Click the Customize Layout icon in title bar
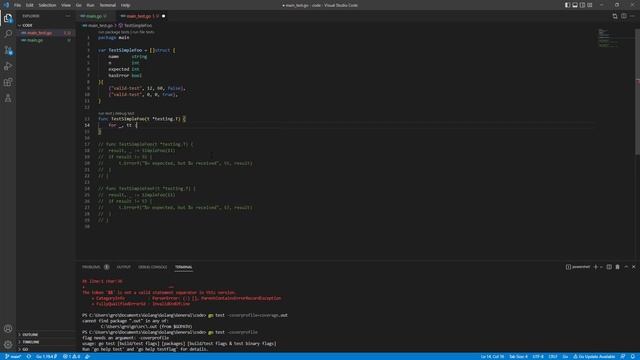The width and height of the screenshot is (640, 360). pyautogui.click(x=590, y=5)
